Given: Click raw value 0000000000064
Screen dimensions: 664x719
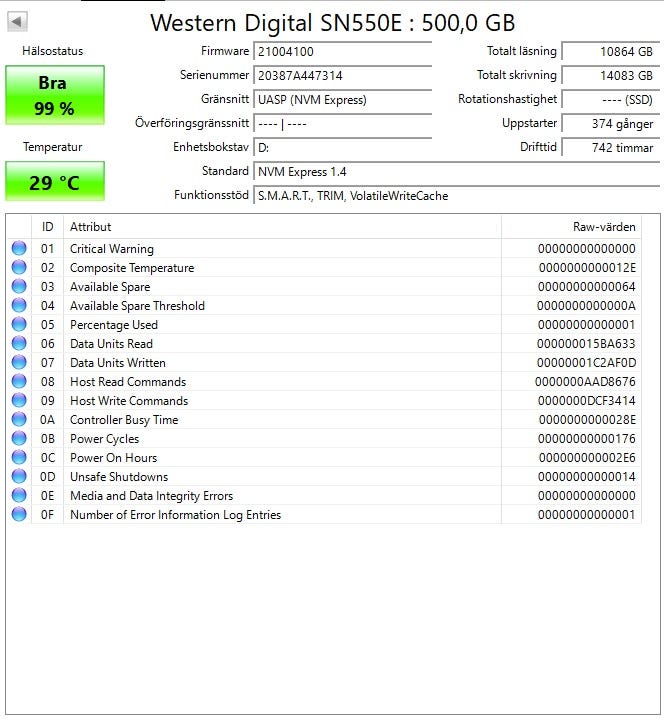Looking at the screenshot, I should (587, 287).
